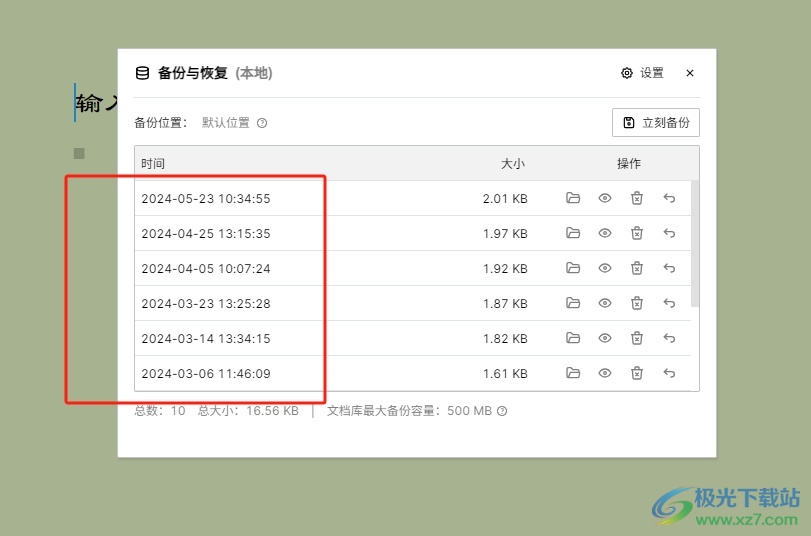The width and height of the screenshot is (811, 536).
Task: Open folder for backup 2024-03-14 13:34:15
Action: [573, 338]
